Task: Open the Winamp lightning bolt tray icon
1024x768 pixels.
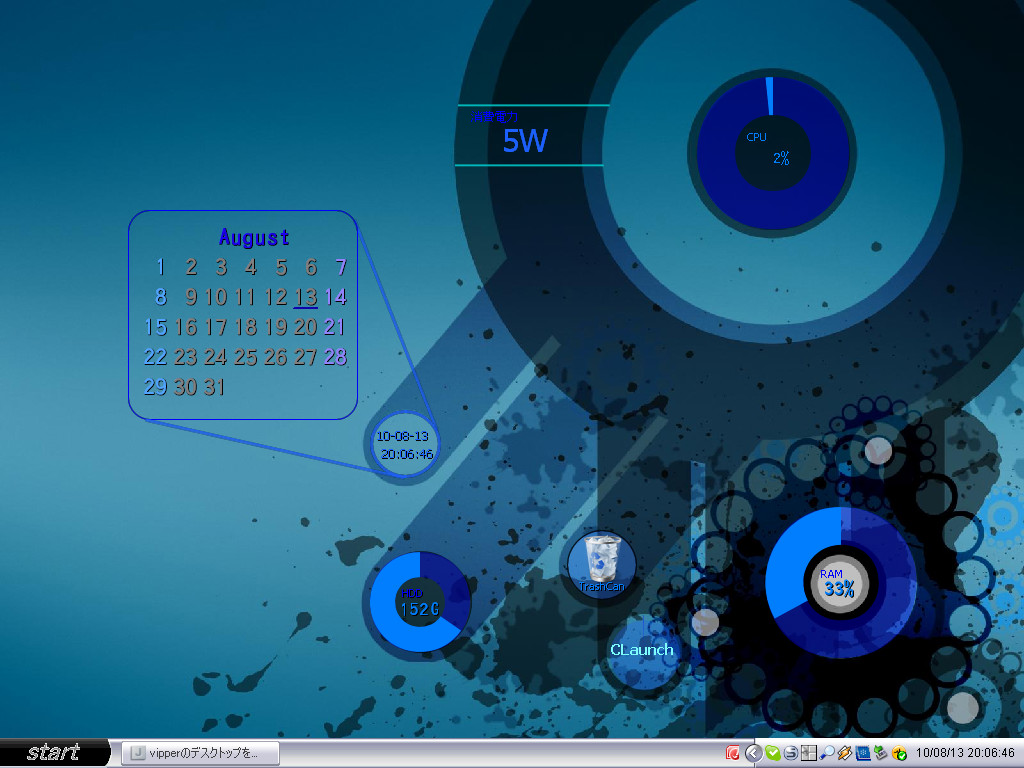Action: tap(845, 753)
